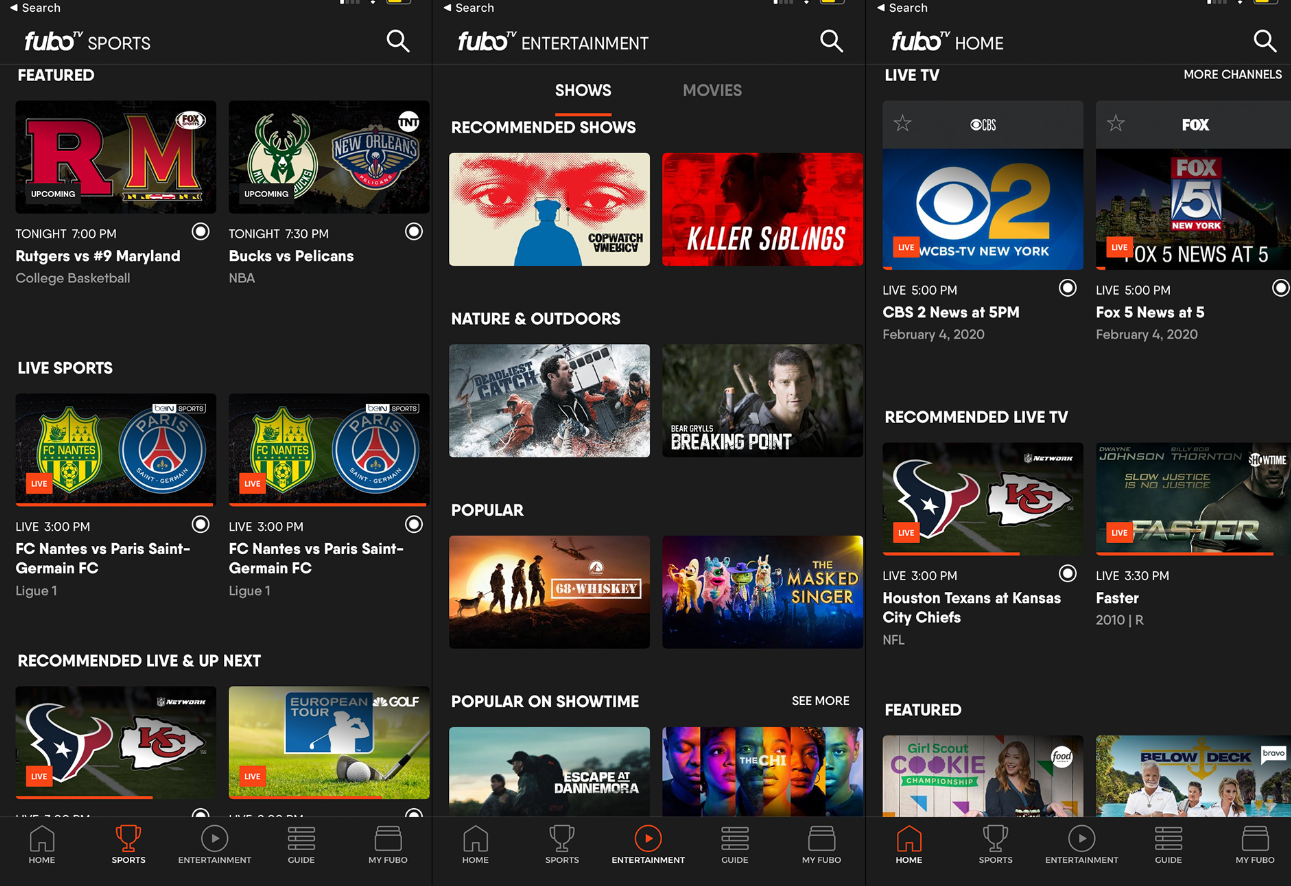Record Rutgers vs #9 Maryland game

point(201,232)
